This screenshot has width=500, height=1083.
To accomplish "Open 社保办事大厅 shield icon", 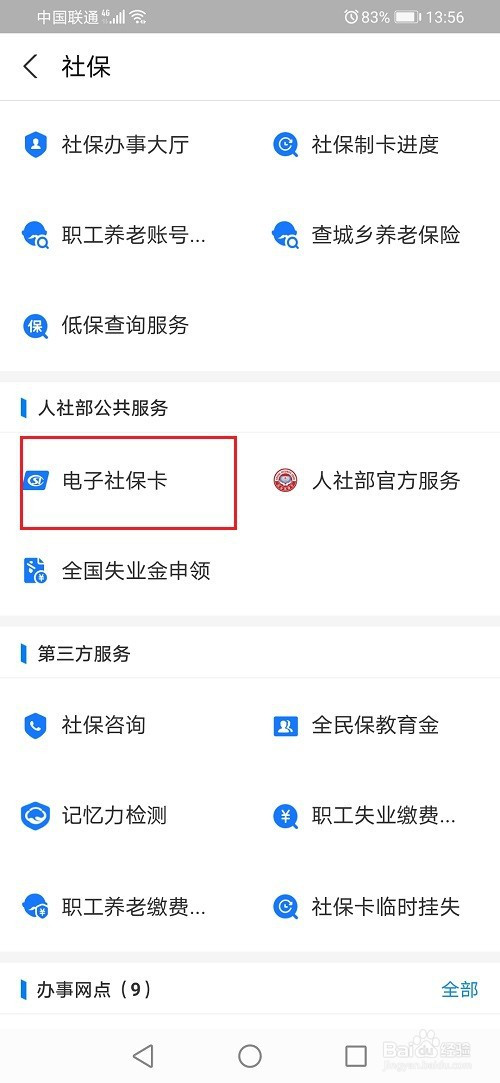I will [x=35, y=145].
